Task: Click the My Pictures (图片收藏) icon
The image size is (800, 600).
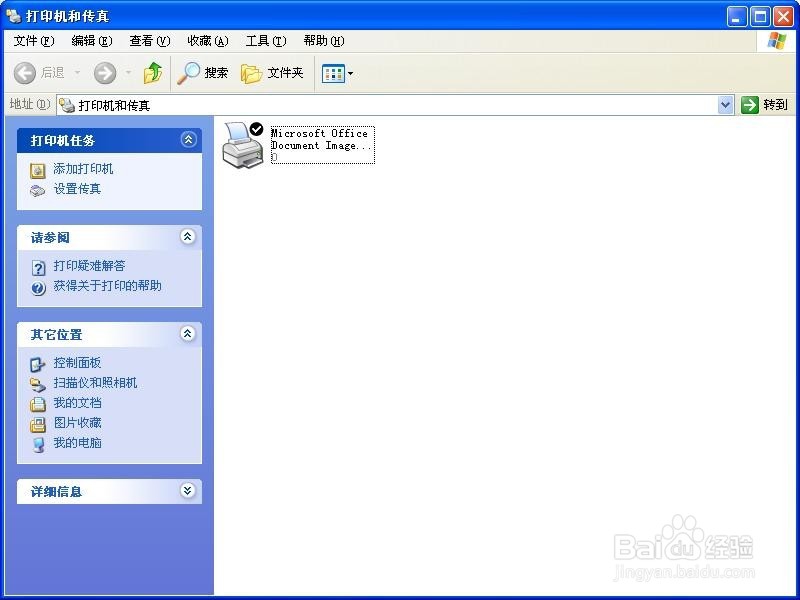Action: click(38, 424)
